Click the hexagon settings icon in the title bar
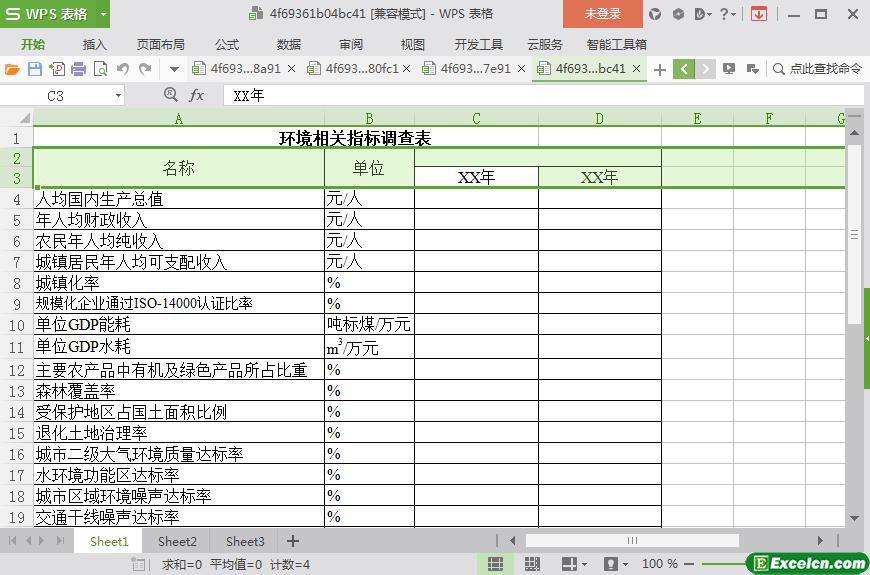The width and height of the screenshot is (870, 575). pos(678,14)
